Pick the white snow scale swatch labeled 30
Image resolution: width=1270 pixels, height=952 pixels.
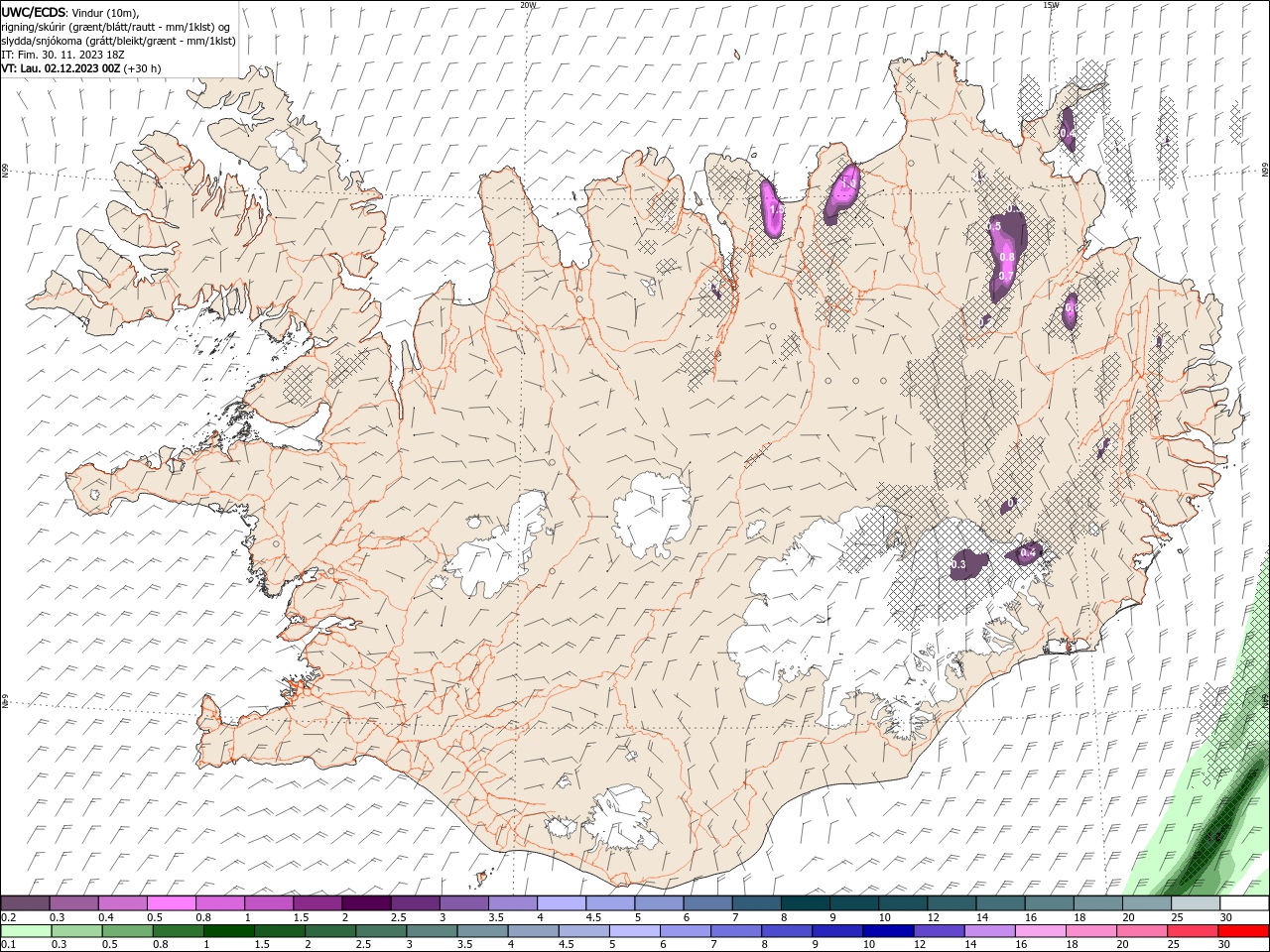(x=1244, y=903)
